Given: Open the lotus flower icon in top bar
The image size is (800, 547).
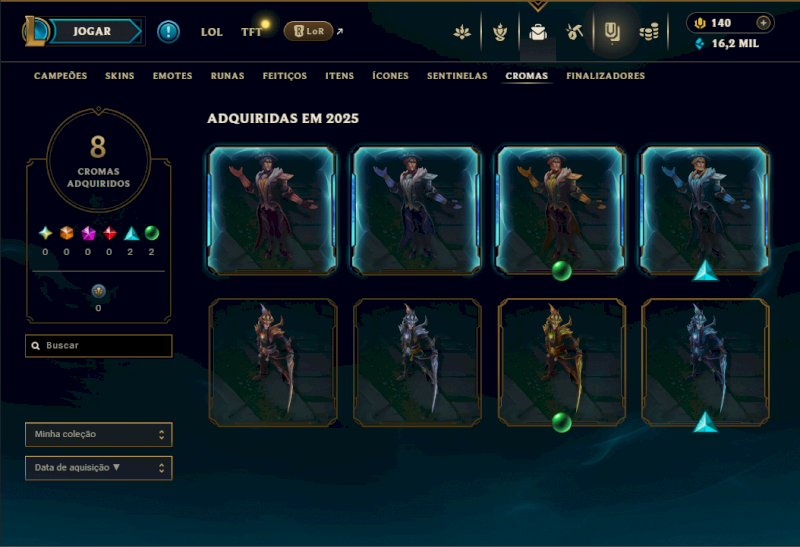Looking at the screenshot, I should click(x=462, y=32).
